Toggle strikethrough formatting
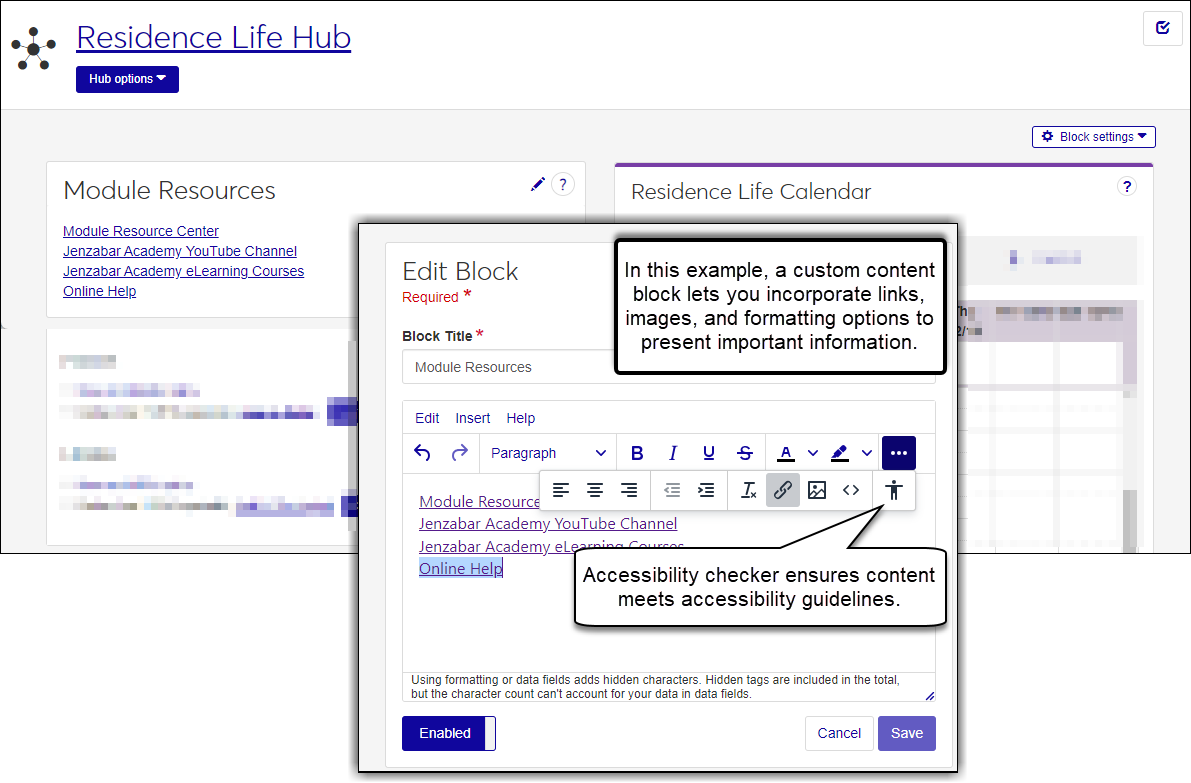This screenshot has width=1191, height=783. tap(744, 453)
